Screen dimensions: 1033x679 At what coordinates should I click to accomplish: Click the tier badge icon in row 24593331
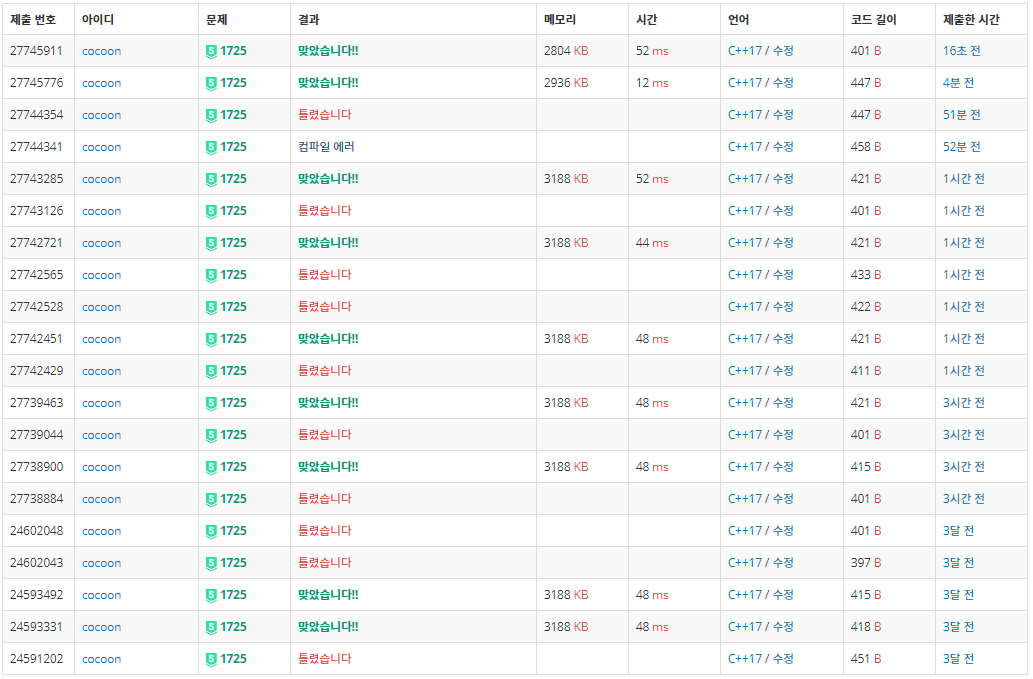click(211, 628)
